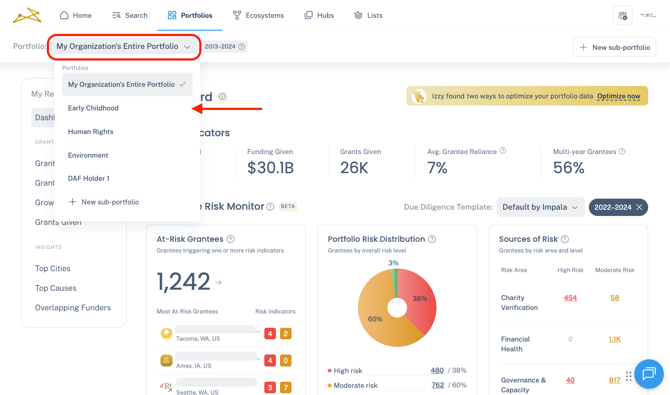The image size is (670, 395).
Task: Open the Ecosystems tab
Action: [x=258, y=15]
